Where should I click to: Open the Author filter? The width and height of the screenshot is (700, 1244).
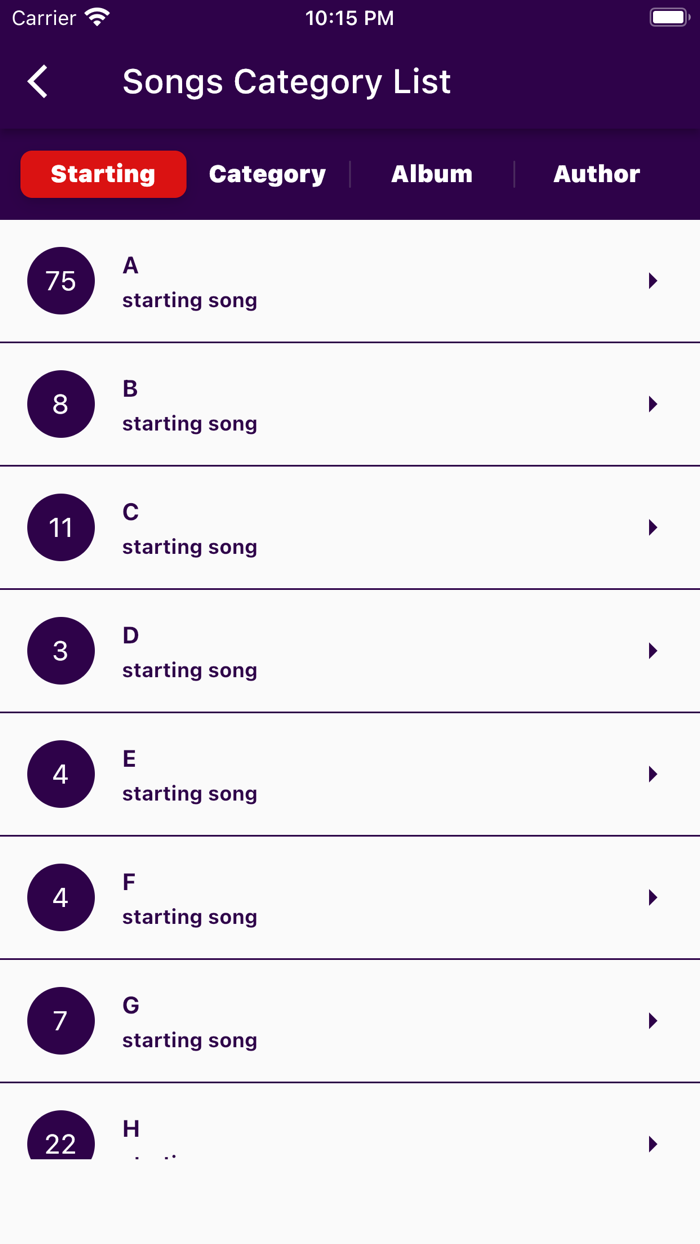click(596, 174)
